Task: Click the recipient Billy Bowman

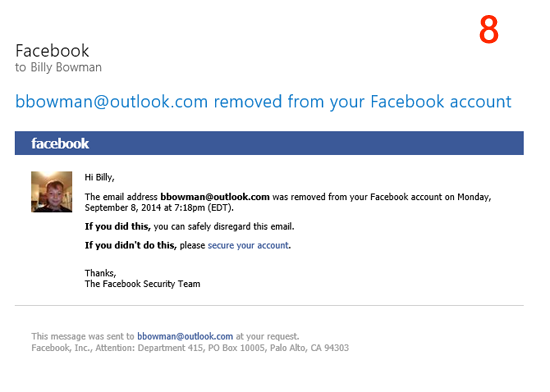Action: coord(66,67)
